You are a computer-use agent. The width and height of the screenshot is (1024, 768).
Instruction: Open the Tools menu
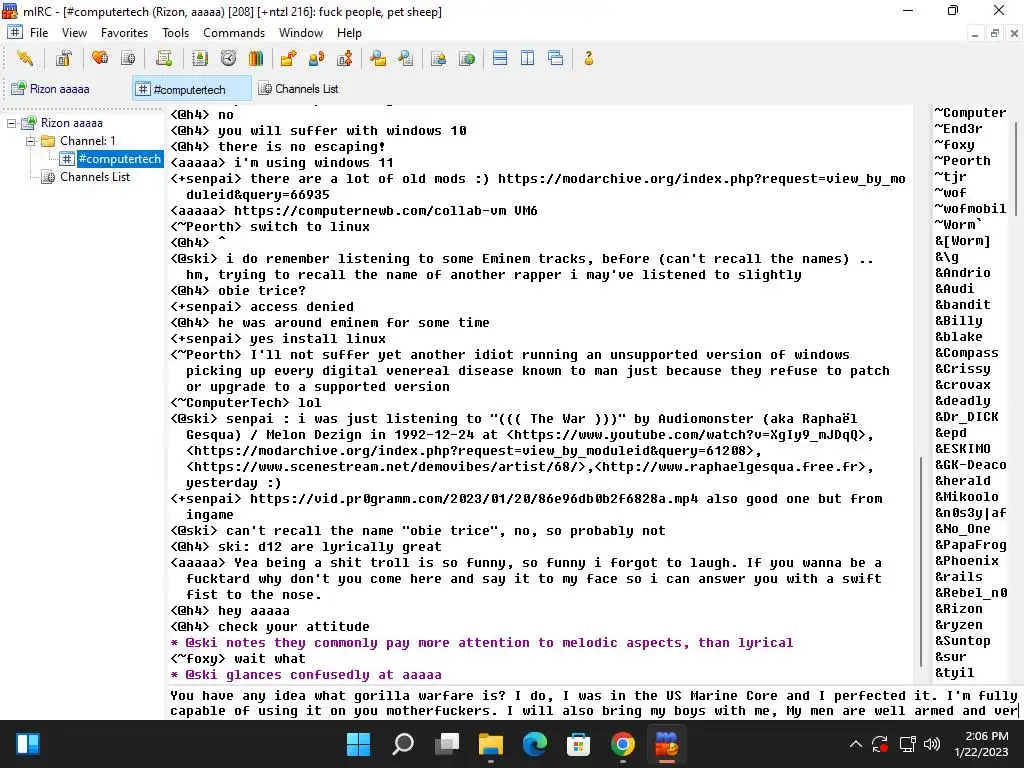point(175,33)
